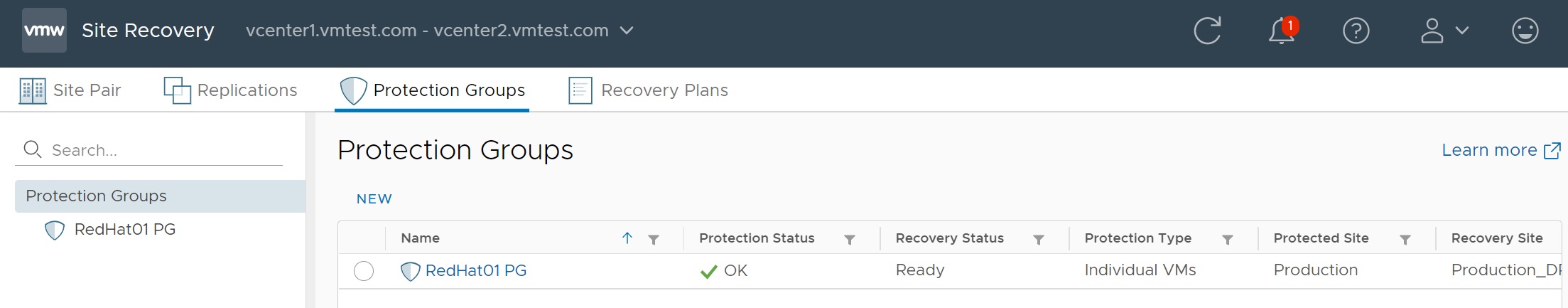Filter the Protection Type column
Image resolution: width=1568 pixels, height=308 pixels.
tap(1227, 239)
